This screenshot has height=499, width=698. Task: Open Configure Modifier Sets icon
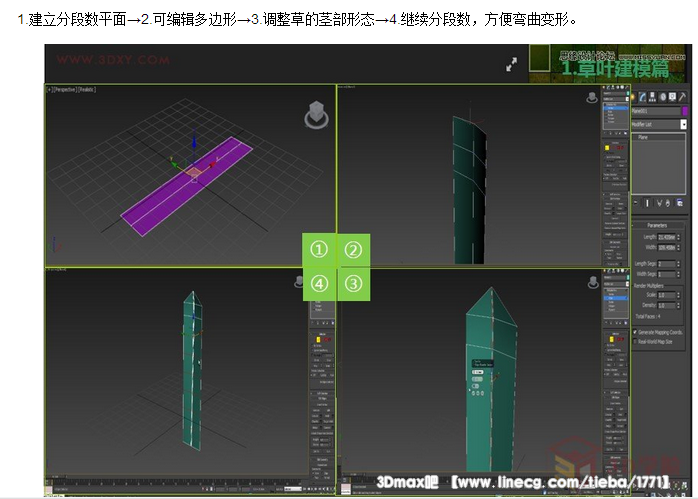pos(680,203)
